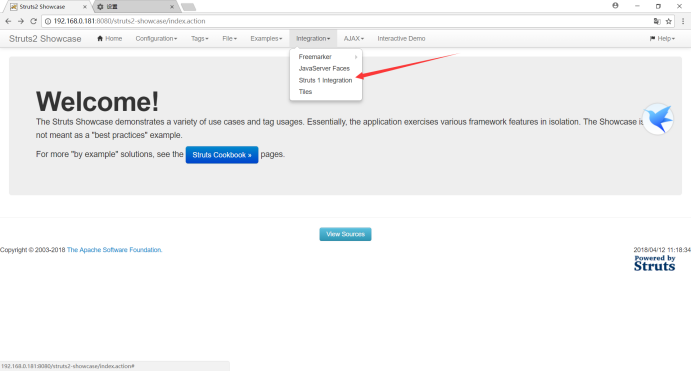The image size is (692, 371).
Task: Click the browser forward arrow
Action: pos(21,21)
